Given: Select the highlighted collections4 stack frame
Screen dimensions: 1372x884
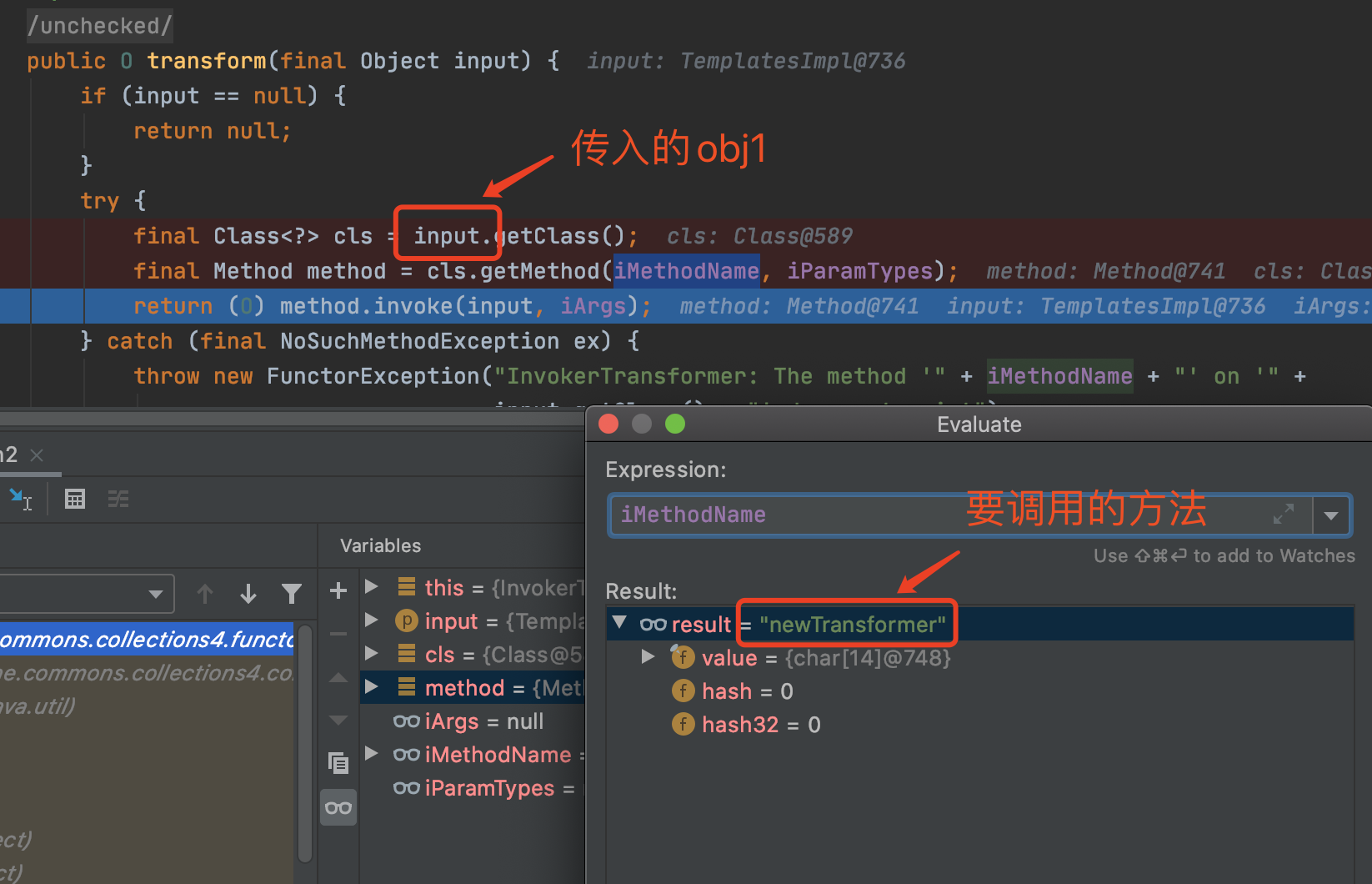Looking at the screenshot, I should [146, 640].
